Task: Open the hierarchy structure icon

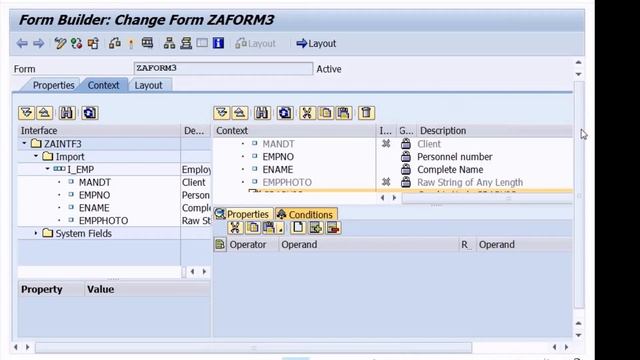Action: [169, 43]
